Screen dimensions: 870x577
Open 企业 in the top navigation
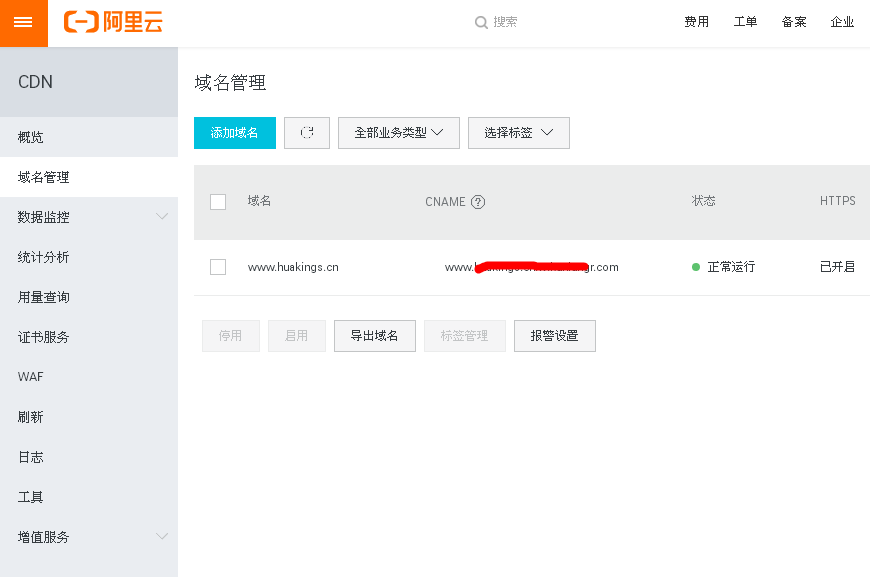[842, 22]
